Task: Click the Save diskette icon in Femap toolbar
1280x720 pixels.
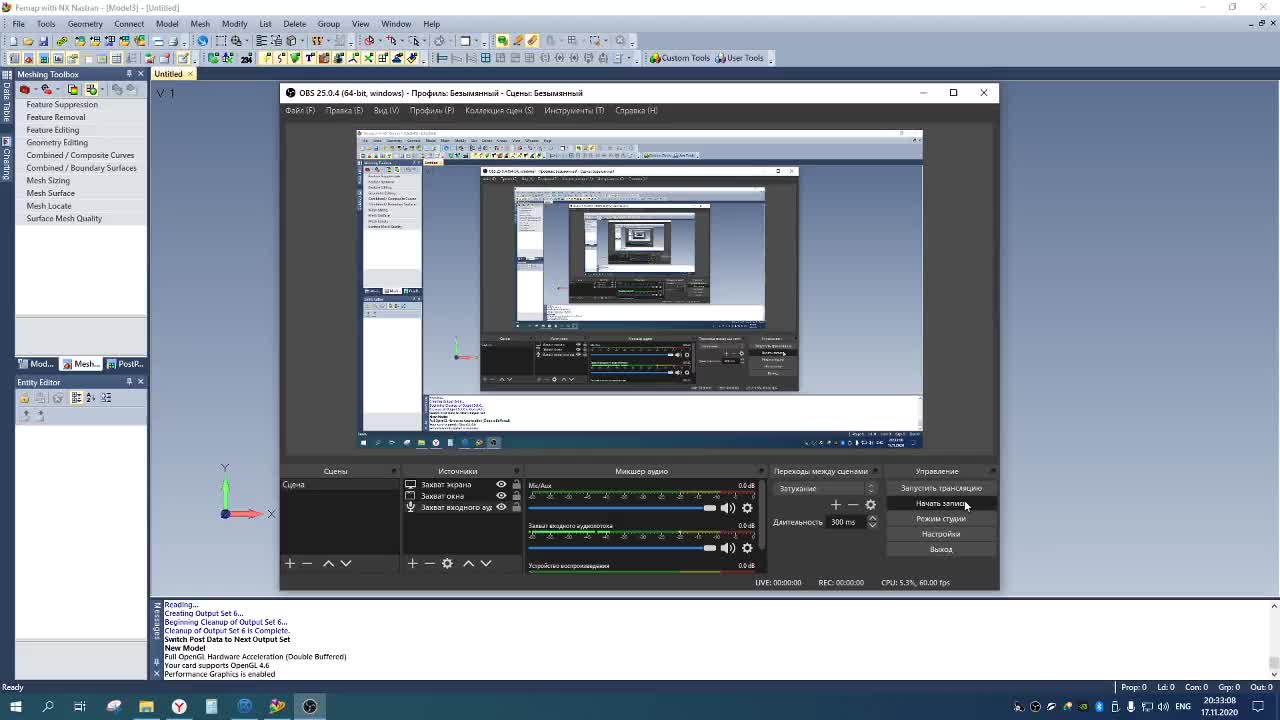Action: [x=43, y=41]
